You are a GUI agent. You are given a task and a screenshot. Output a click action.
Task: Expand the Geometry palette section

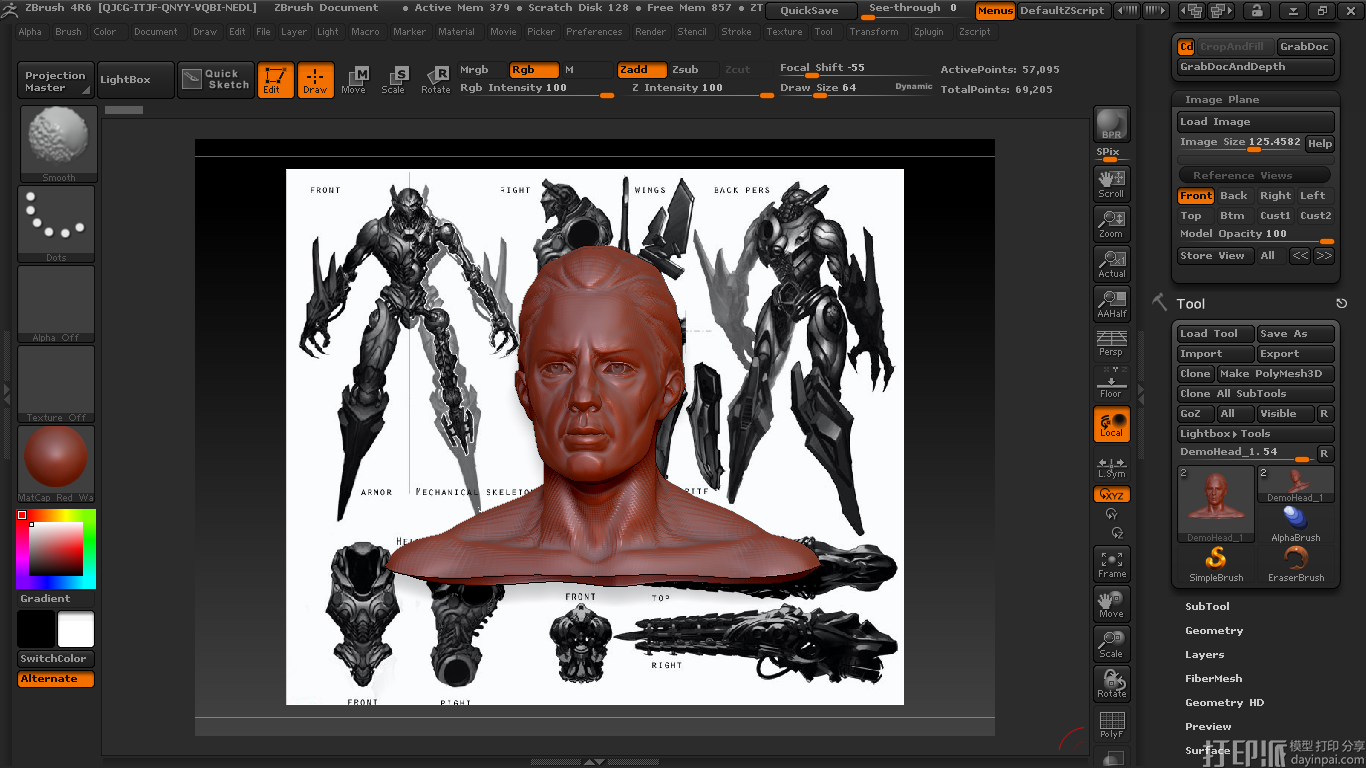click(x=1214, y=631)
